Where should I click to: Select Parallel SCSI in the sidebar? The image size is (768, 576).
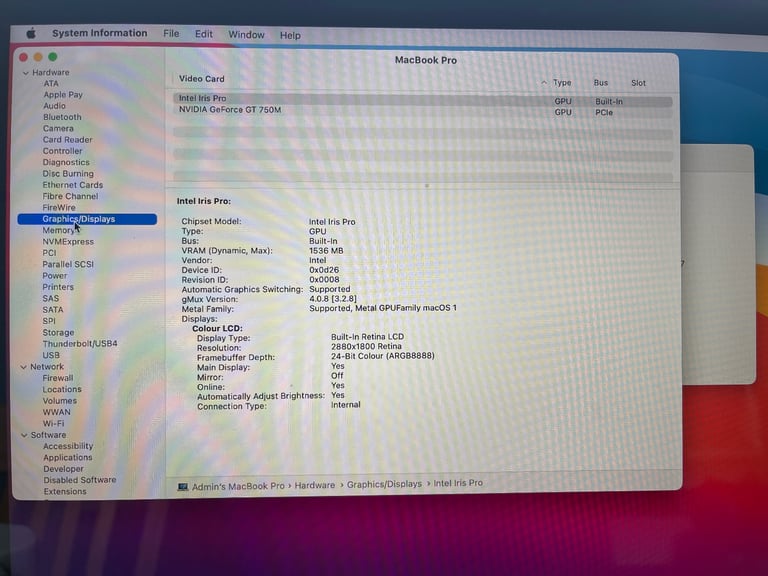coord(68,264)
